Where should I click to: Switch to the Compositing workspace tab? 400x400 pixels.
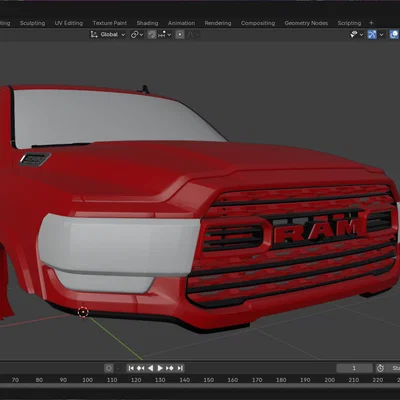[258, 23]
